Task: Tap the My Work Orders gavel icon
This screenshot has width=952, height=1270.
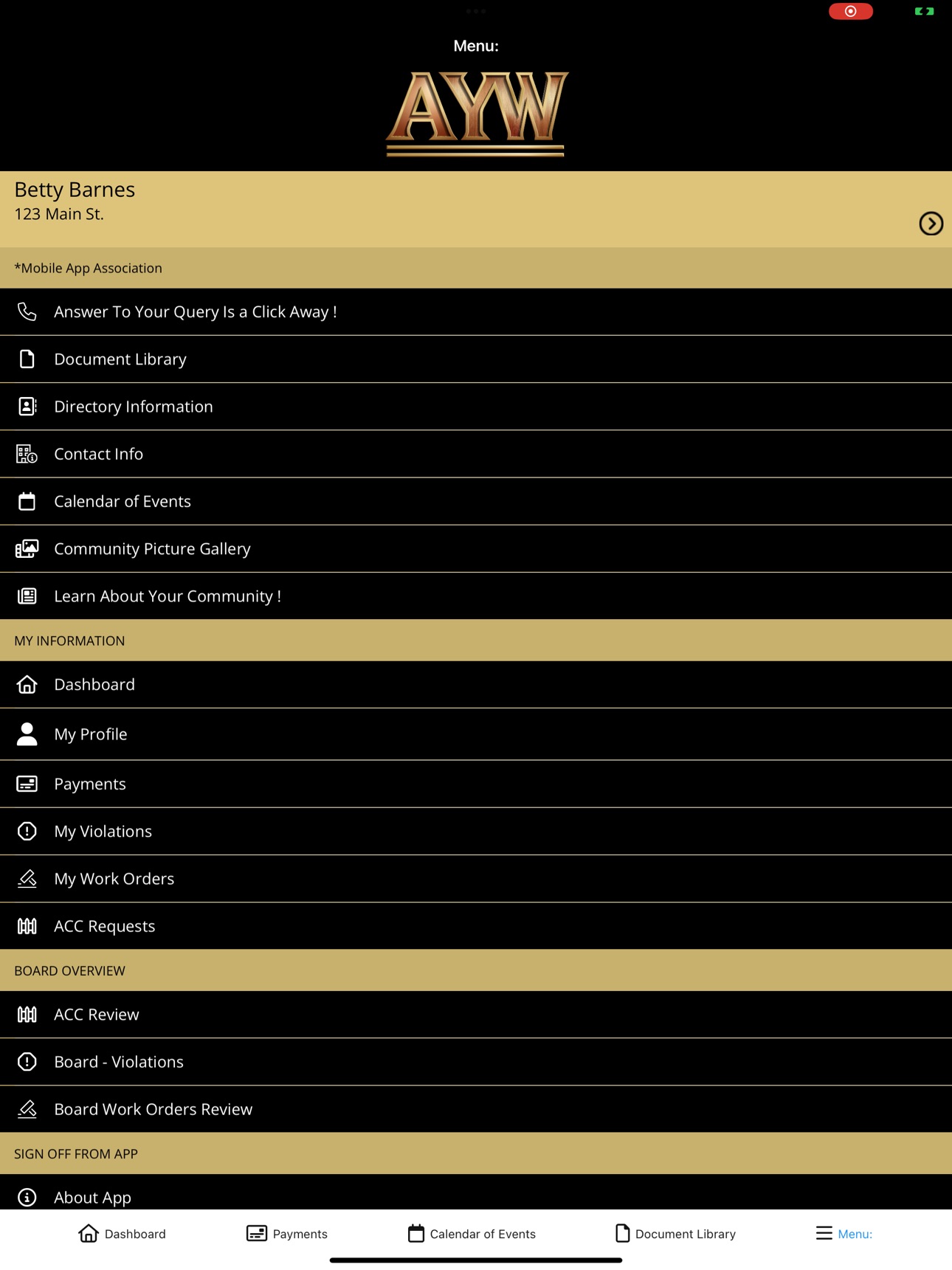Action: tap(27, 878)
